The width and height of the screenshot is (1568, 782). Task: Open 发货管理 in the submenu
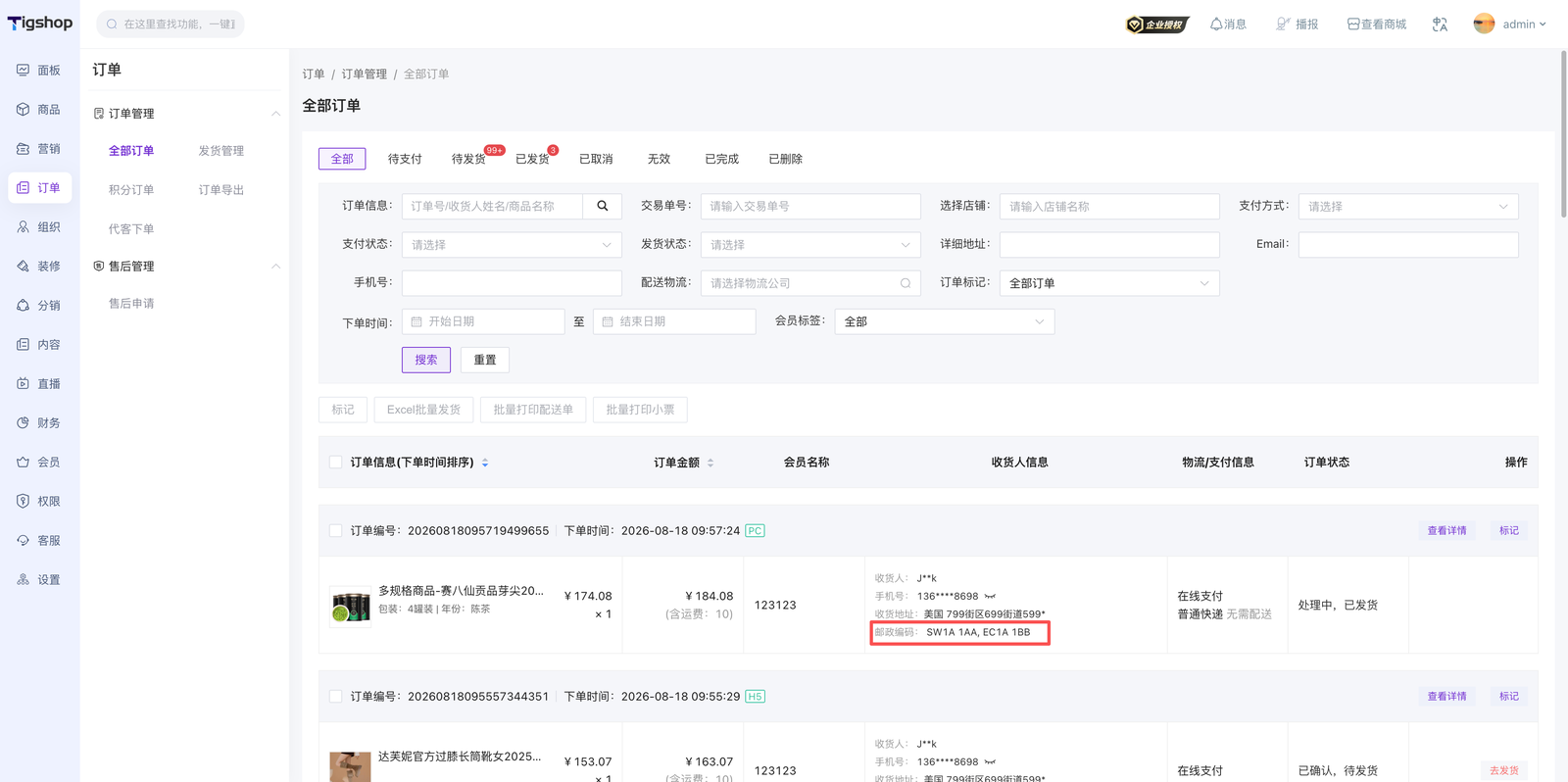pos(221,151)
